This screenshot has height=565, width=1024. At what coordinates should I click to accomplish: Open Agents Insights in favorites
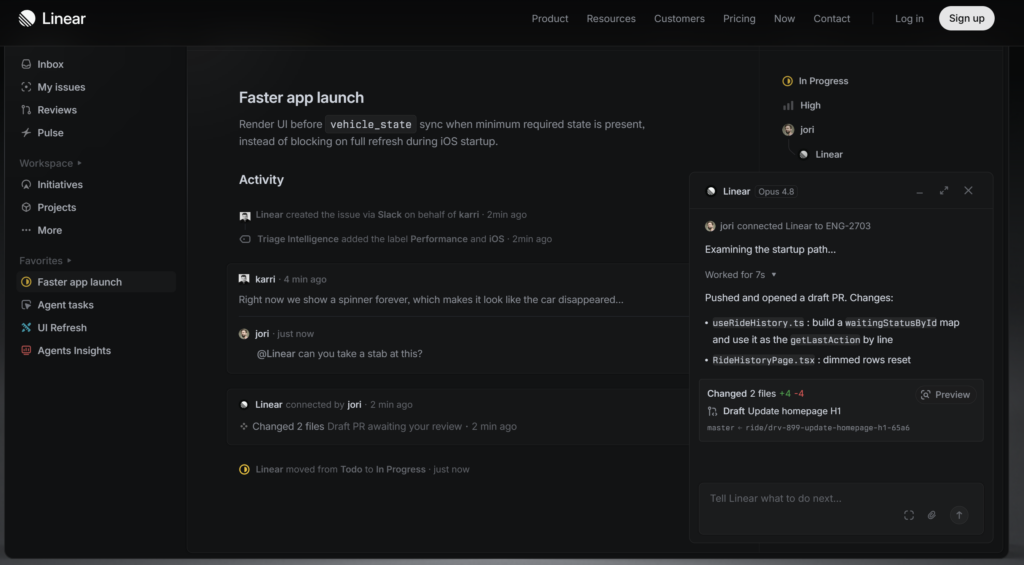point(74,351)
